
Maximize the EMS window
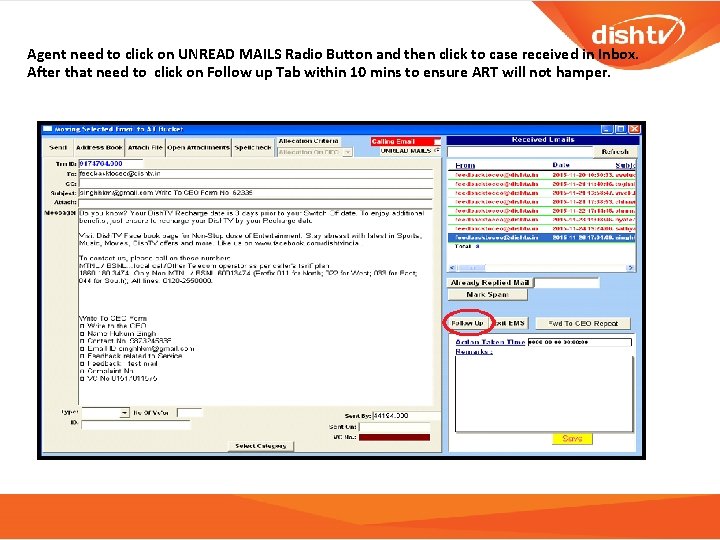point(620,129)
